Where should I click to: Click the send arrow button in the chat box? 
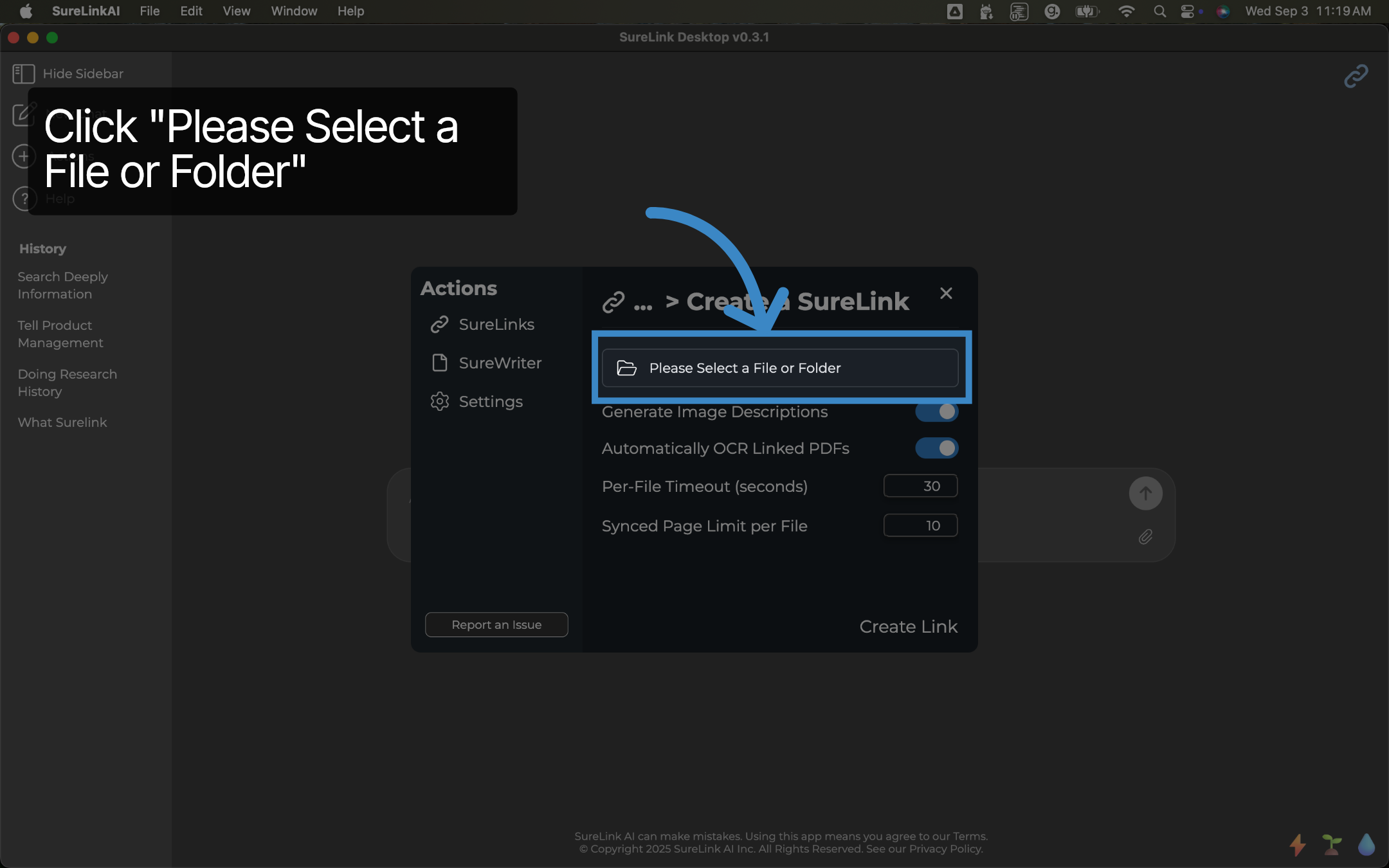[x=1145, y=493]
